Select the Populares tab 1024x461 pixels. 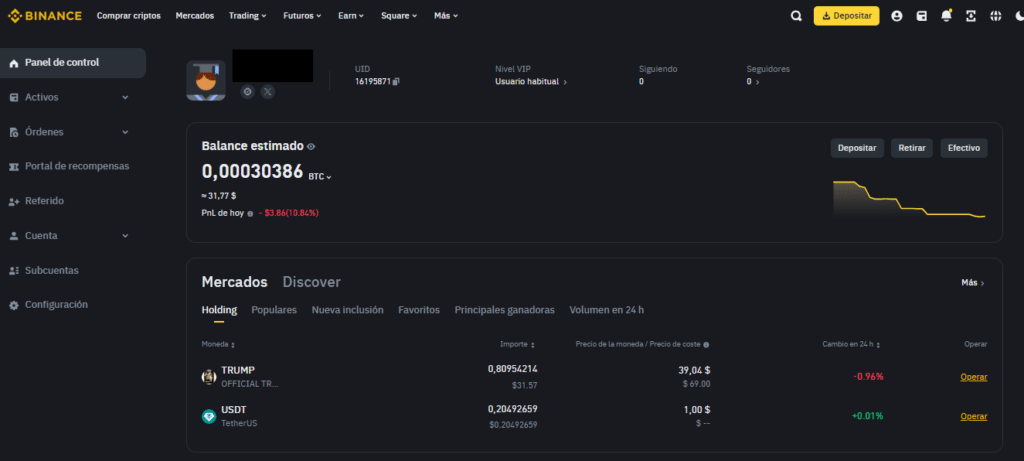click(x=274, y=310)
